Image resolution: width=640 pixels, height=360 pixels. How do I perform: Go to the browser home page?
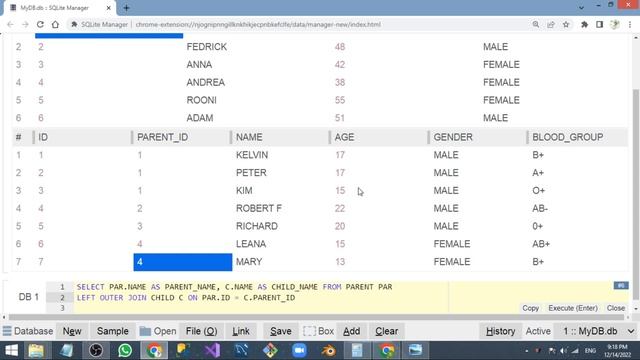(55, 24)
